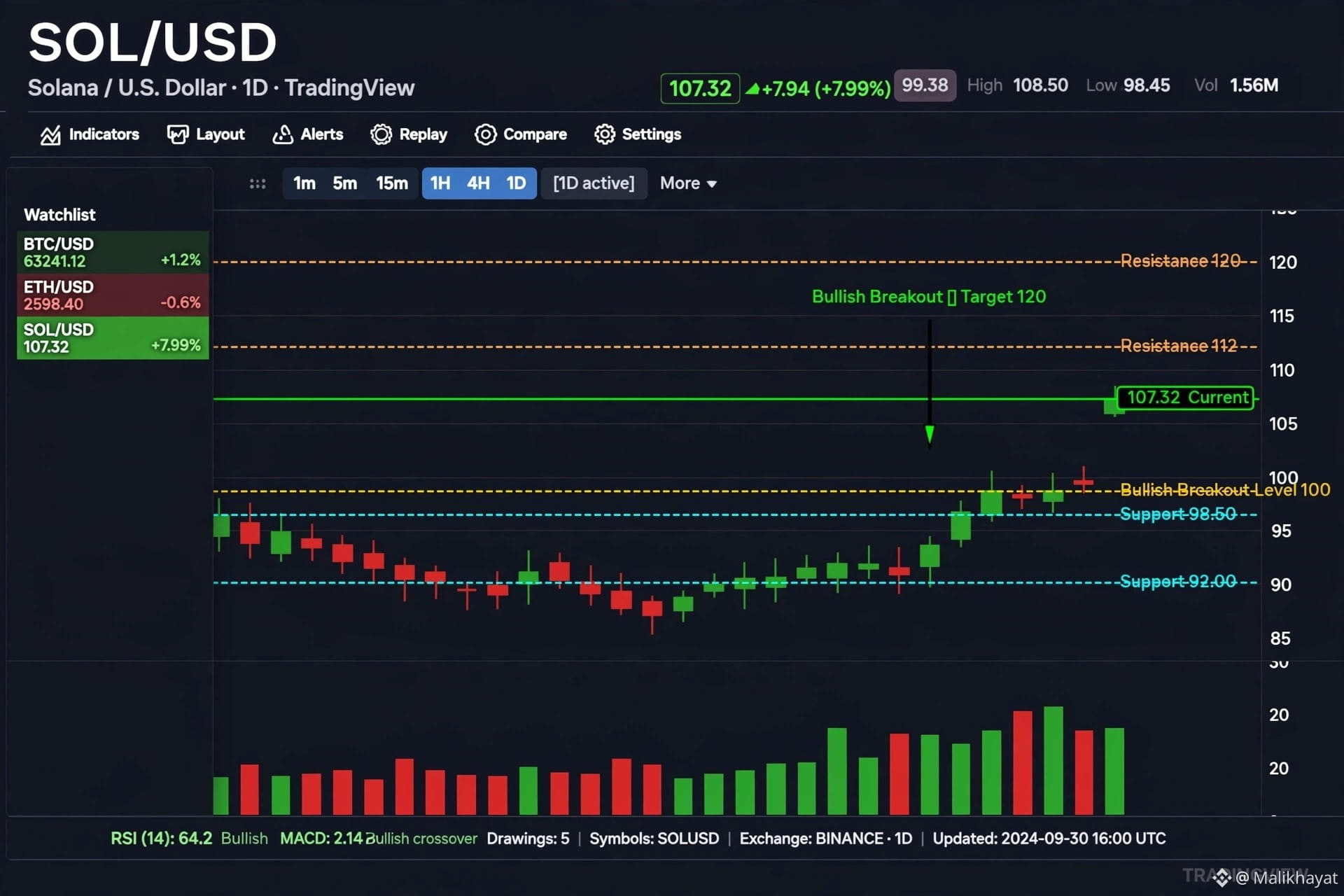The image size is (1344, 896).
Task: Click the Layout icon
Action: click(x=178, y=134)
